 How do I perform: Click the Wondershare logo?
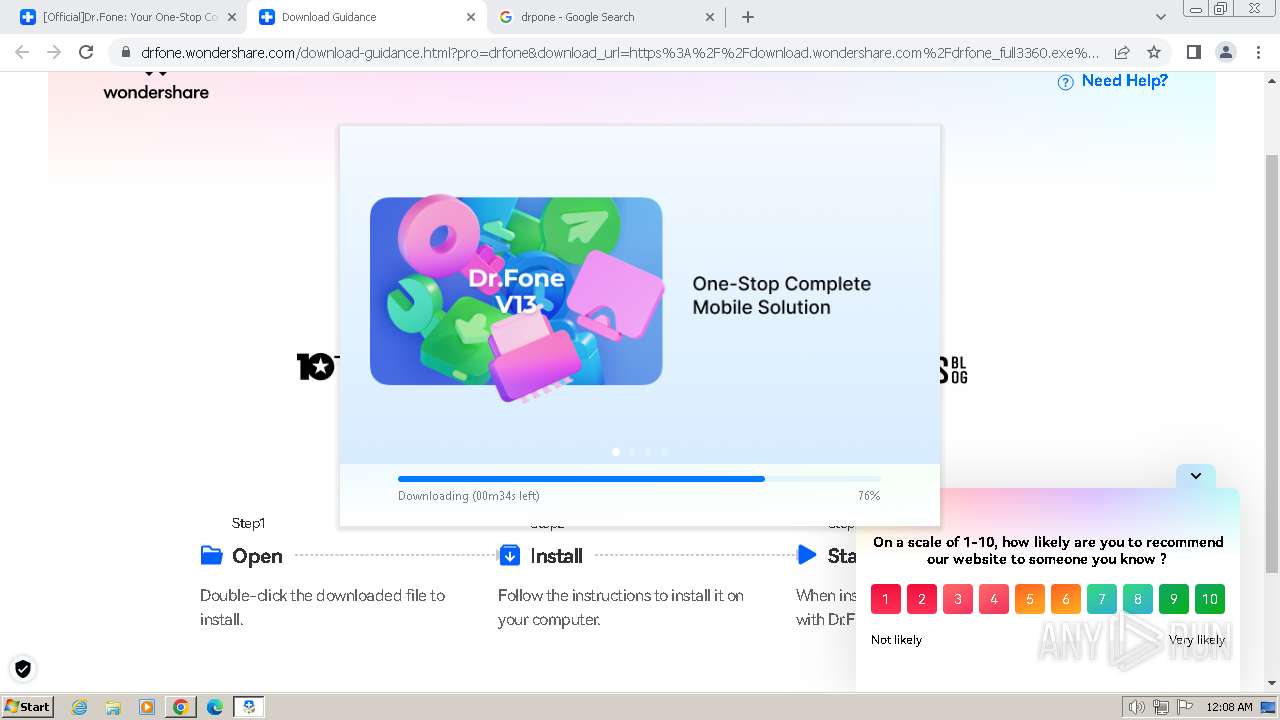[x=156, y=86]
